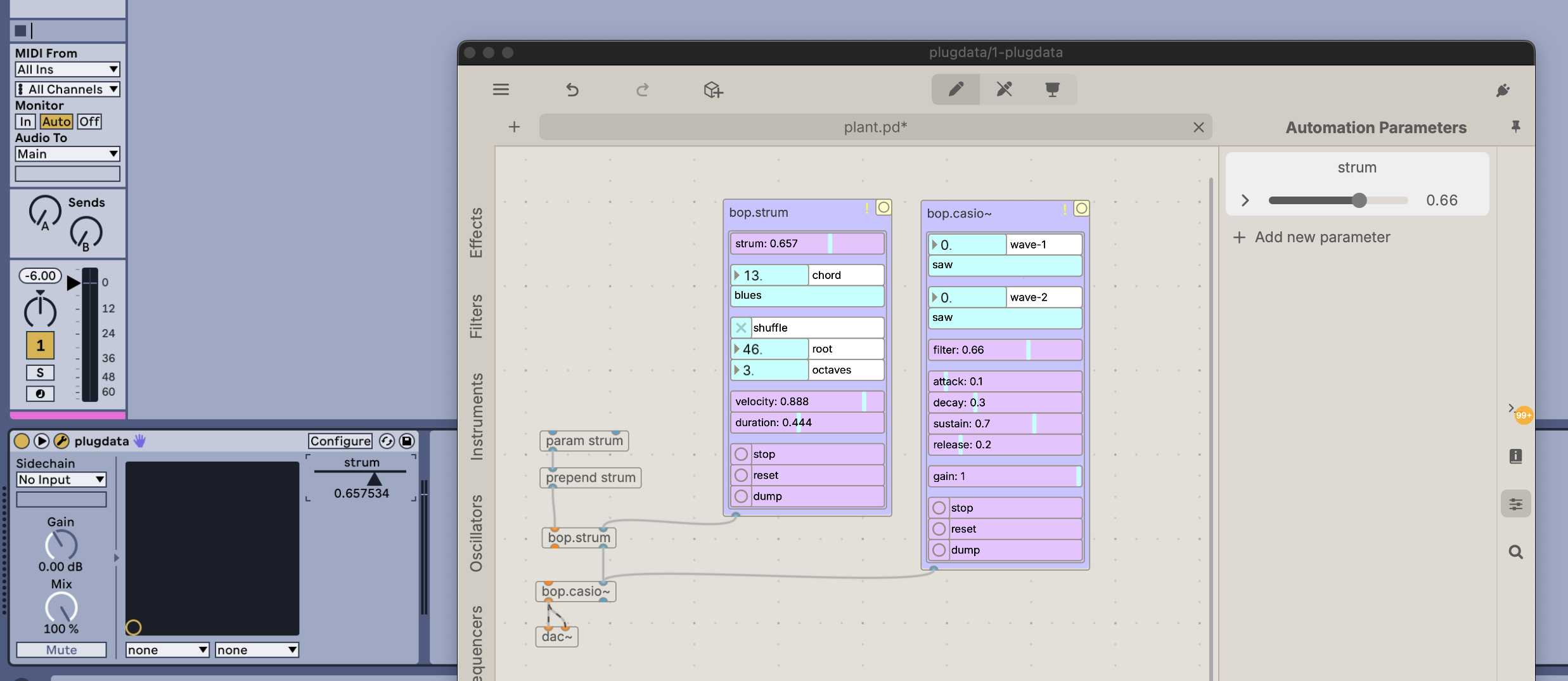Click the strum automation slider

[x=1338, y=200]
